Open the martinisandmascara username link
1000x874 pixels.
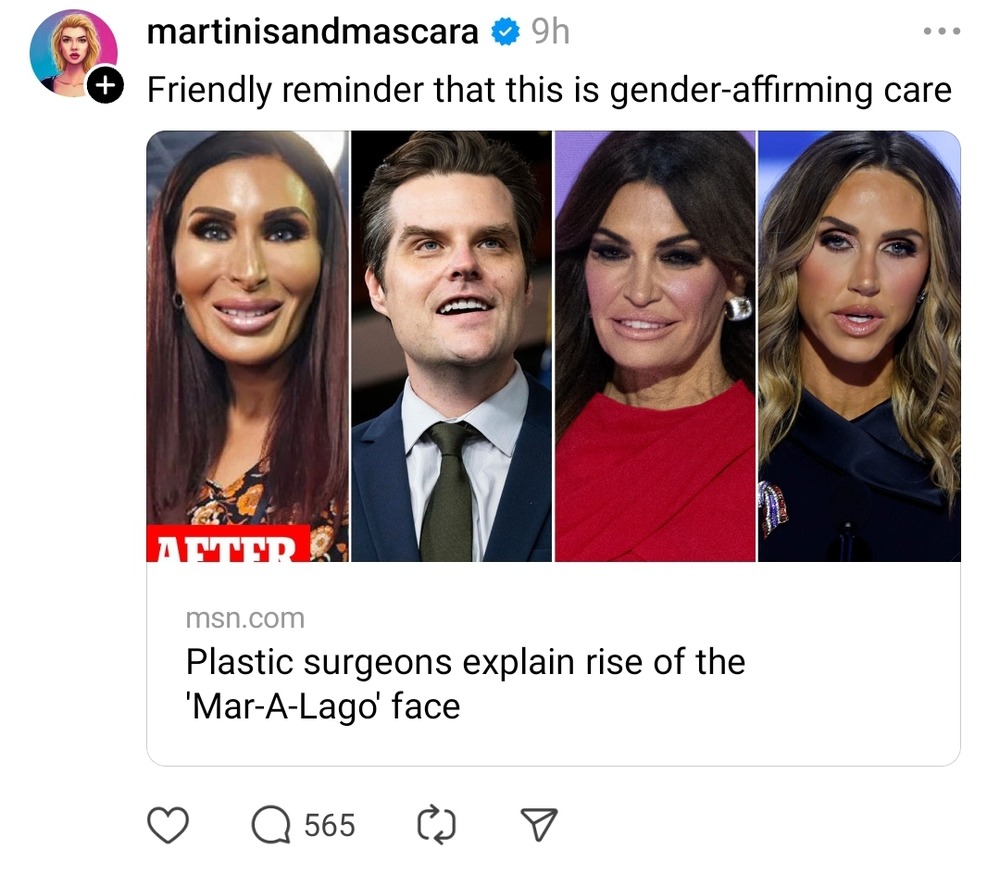pos(312,32)
